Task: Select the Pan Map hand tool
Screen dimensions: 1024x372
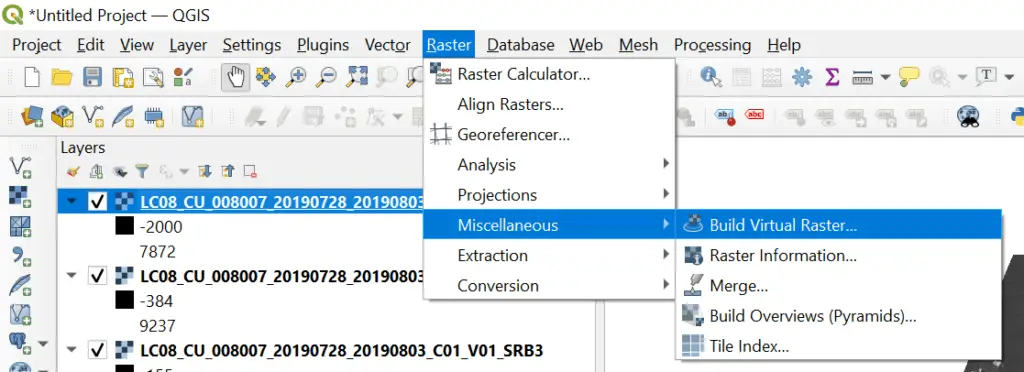Action: (235, 77)
